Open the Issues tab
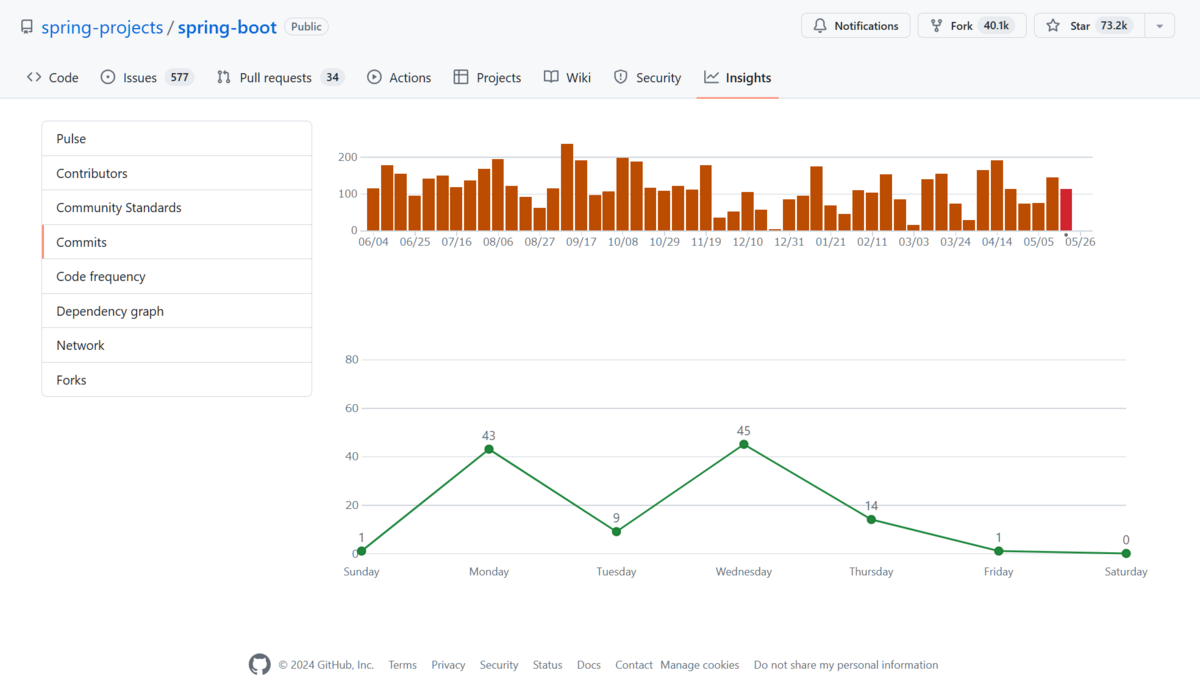Screen dimensions: 1200x690 pyautogui.click(x=147, y=77)
